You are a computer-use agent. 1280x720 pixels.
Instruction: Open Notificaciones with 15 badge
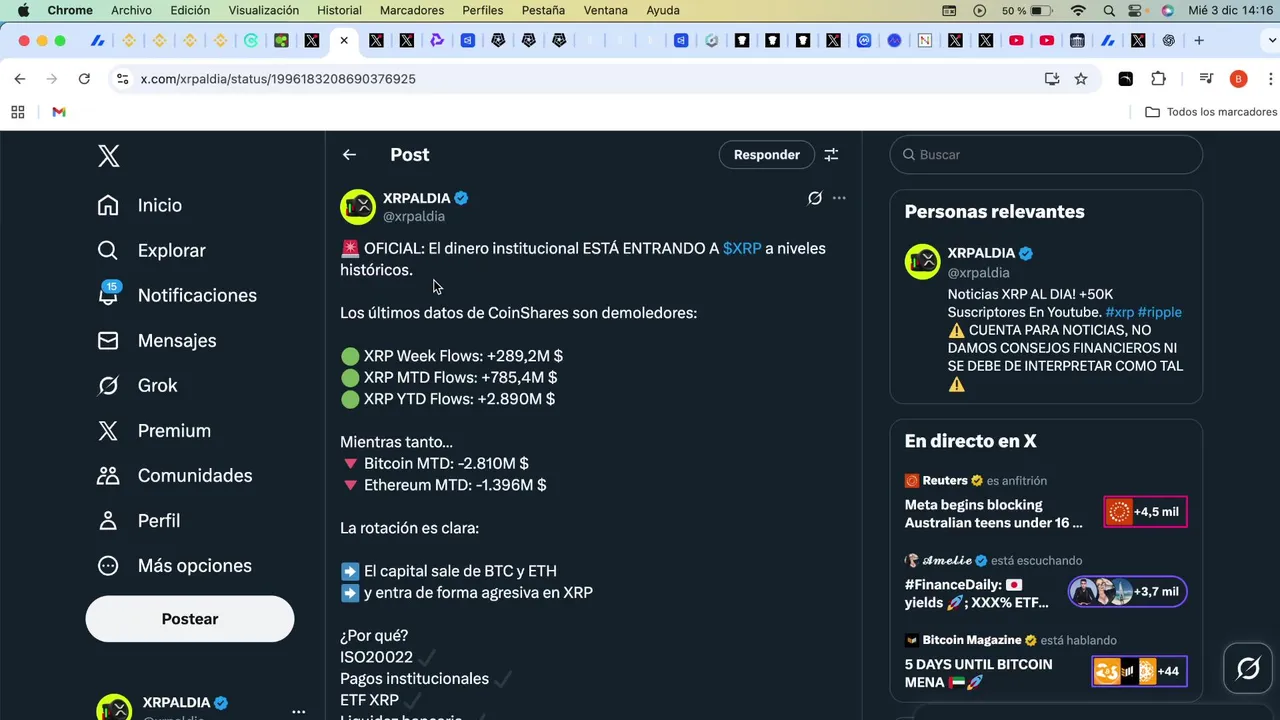177,295
